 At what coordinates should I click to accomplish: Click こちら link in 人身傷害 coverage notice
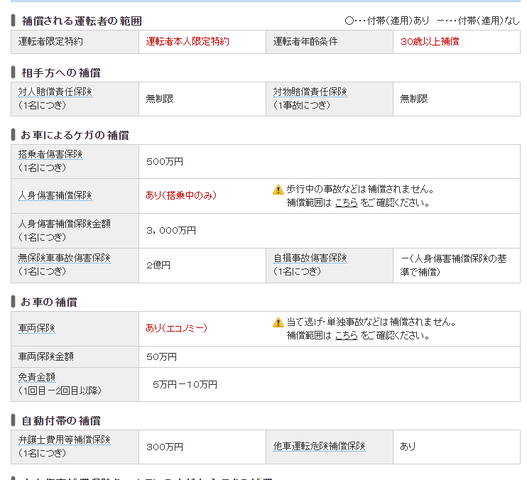pyautogui.click(x=347, y=203)
